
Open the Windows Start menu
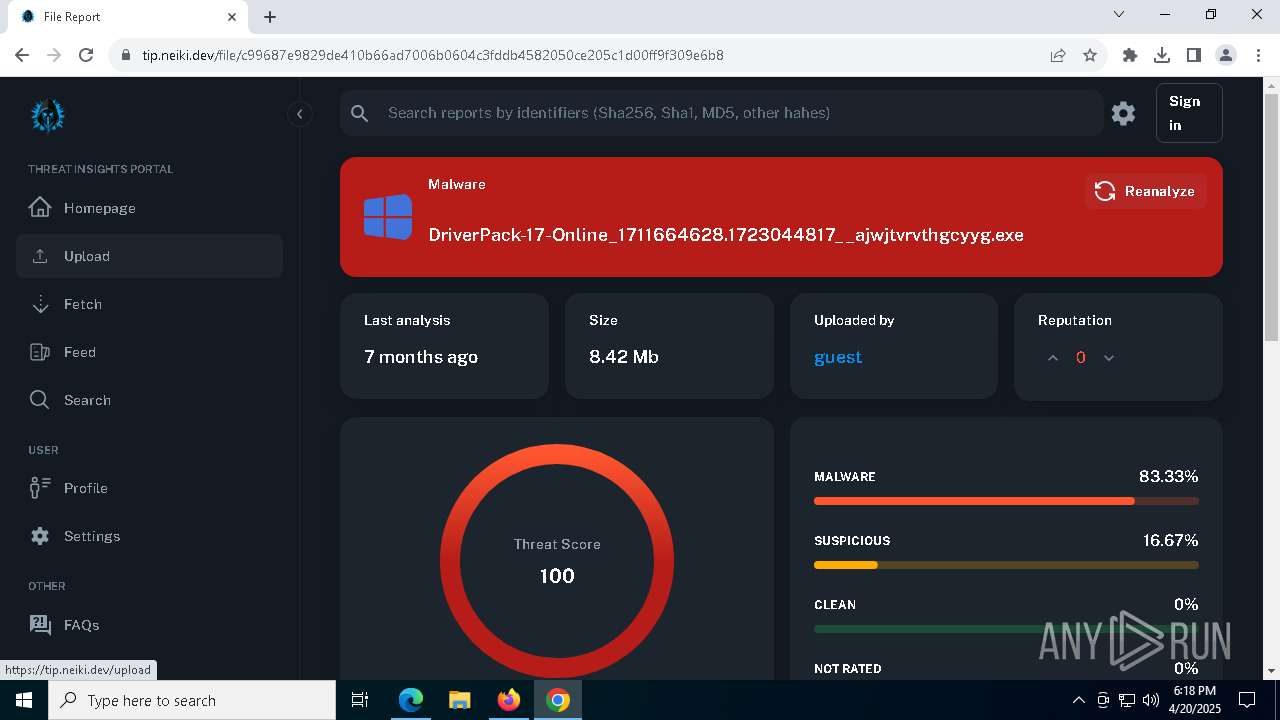pyautogui.click(x=24, y=700)
